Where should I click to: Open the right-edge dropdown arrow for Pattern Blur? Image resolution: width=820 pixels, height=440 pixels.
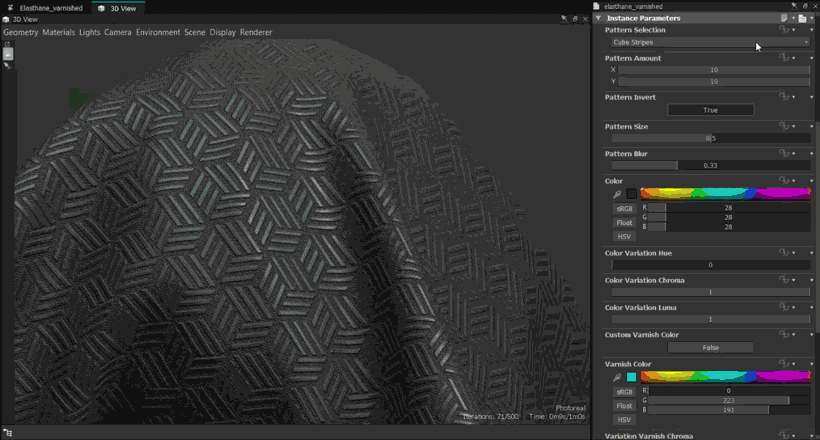[x=812, y=154]
